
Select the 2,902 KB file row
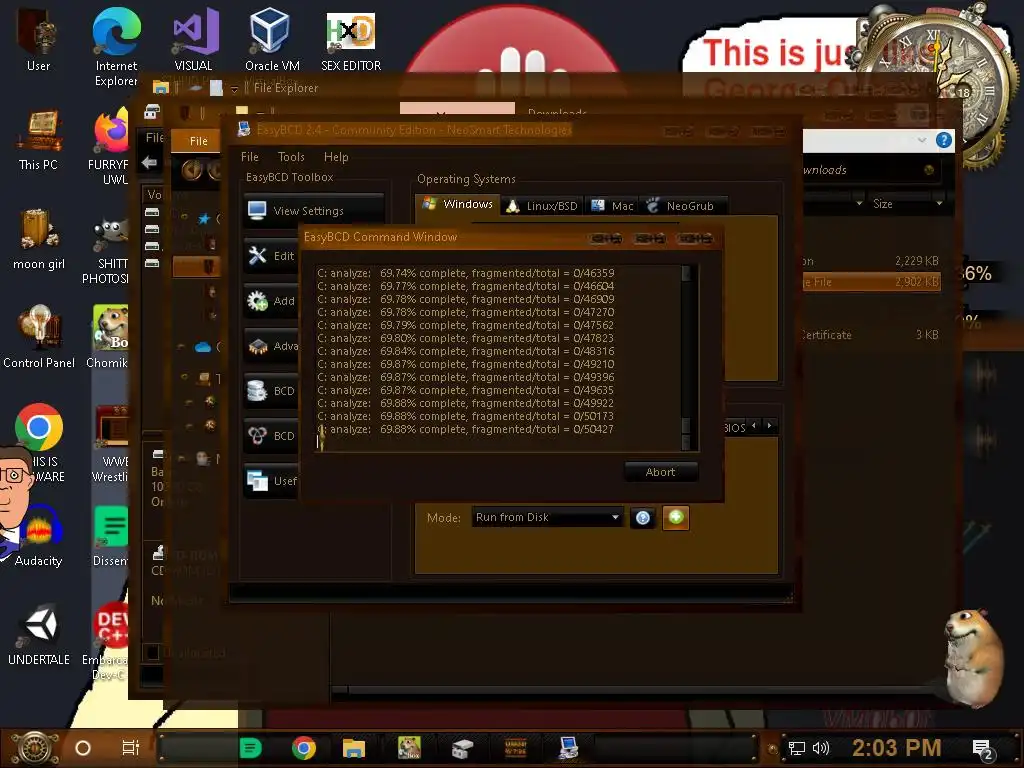tap(871, 282)
